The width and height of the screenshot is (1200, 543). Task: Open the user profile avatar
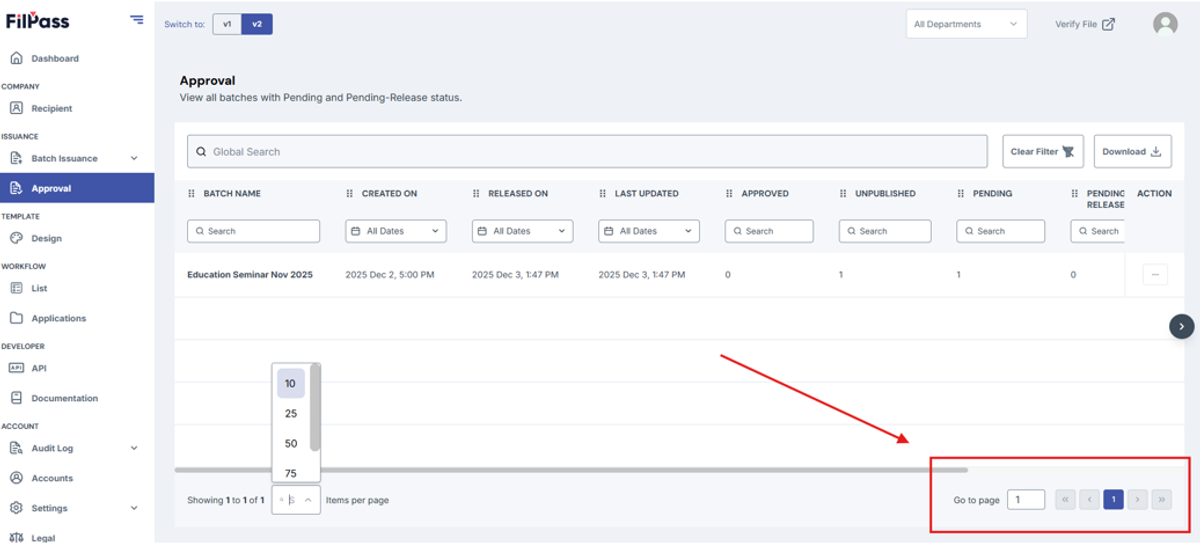(x=1165, y=24)
